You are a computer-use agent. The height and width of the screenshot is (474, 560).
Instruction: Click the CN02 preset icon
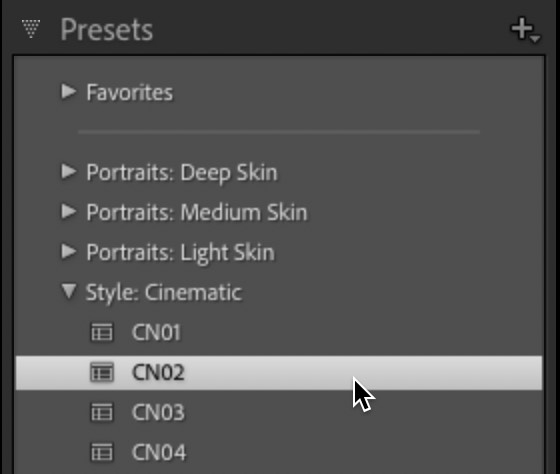click(102, 372)
